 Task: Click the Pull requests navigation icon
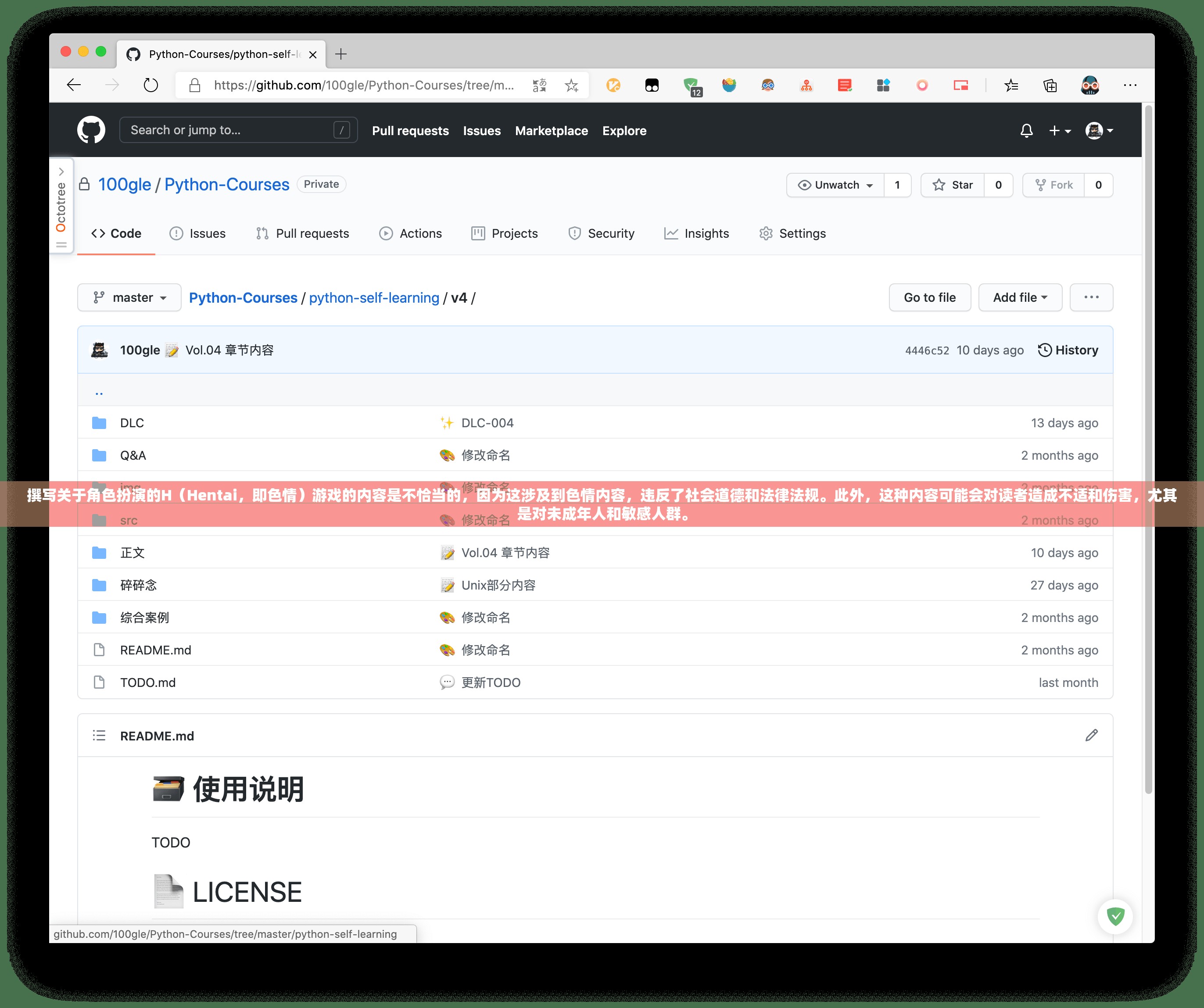click(x=258, y=233)
